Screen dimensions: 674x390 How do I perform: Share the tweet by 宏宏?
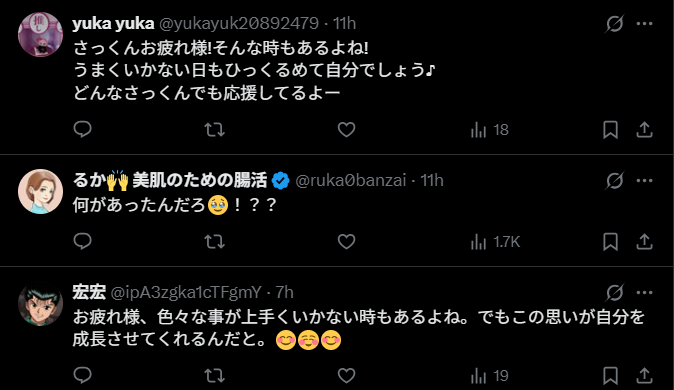(x=644, y=376)
